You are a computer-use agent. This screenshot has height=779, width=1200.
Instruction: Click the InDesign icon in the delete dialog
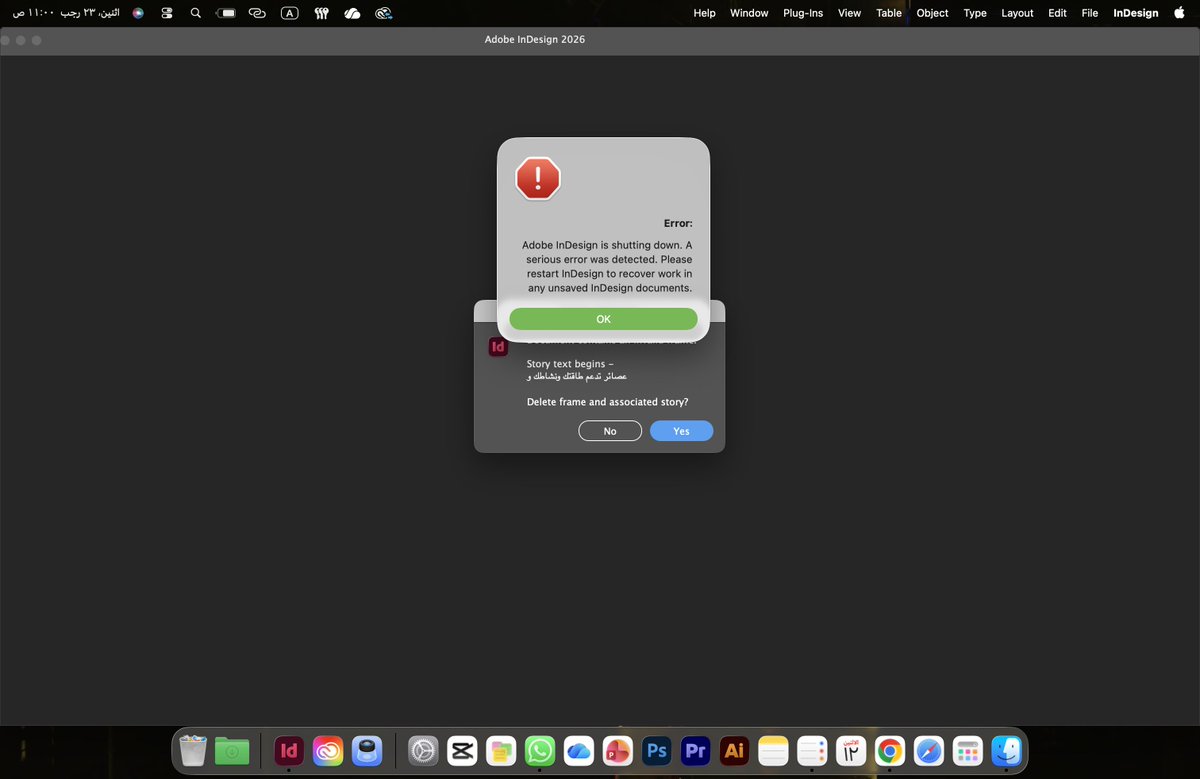pyautogui.click(x=499, y=347)
